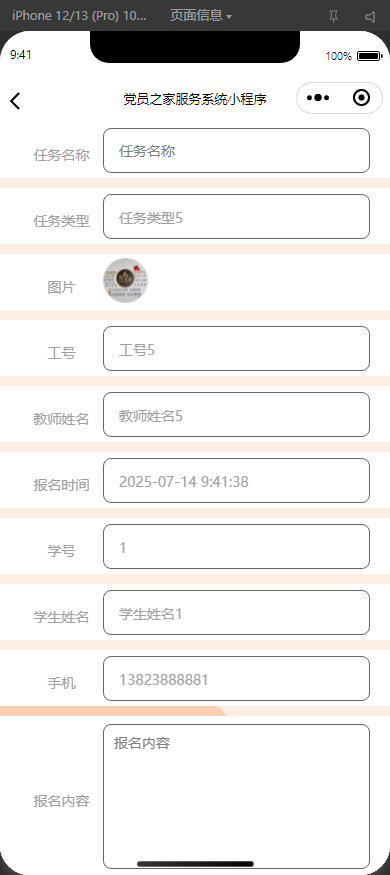The width and height of the screenshot is (390, 875).
Task: Open the 报名时间 date-time field
Action: point(237,480)
